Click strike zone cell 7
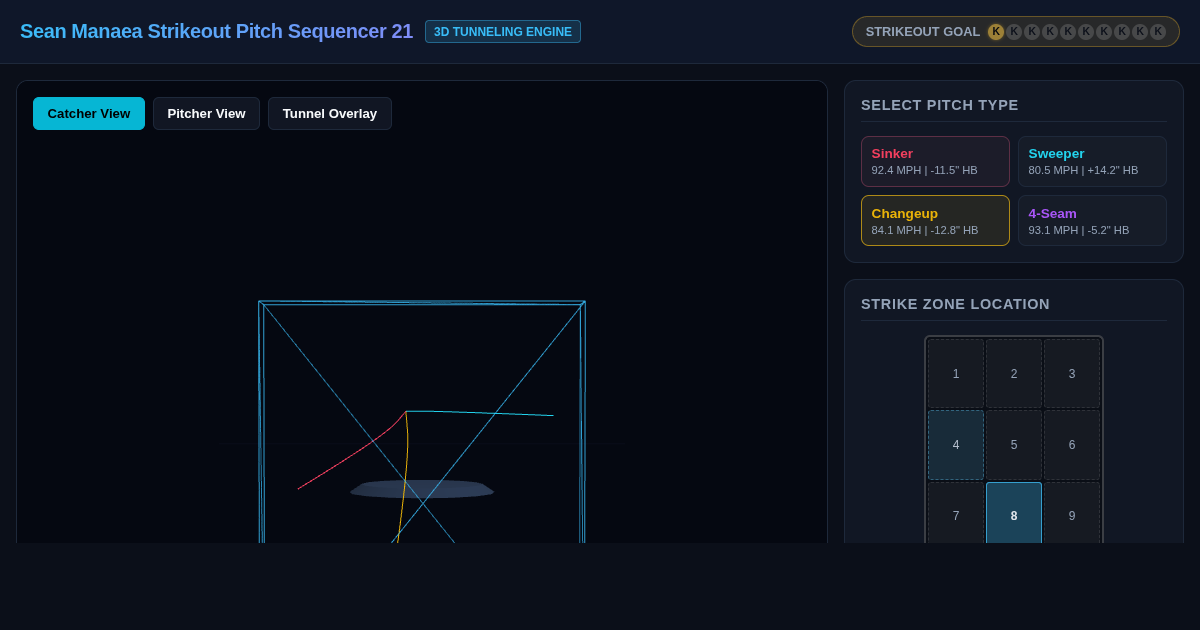The image size is (1200, 630). pyautogui.click(x=956, y=513)
